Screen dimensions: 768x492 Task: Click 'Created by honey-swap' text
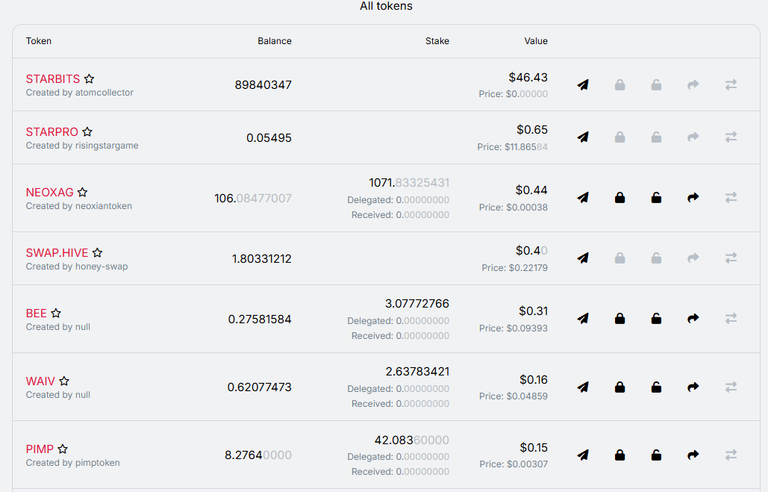coord(76,267)
